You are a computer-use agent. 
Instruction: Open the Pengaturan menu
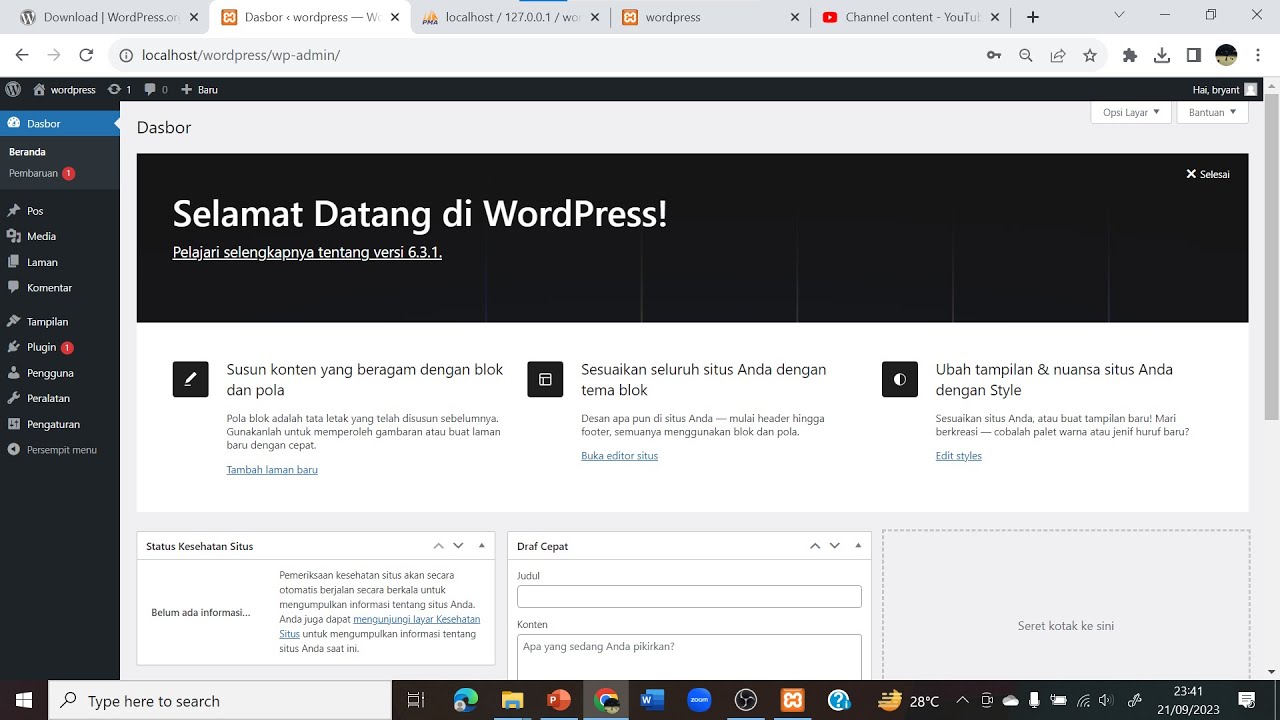pyautogui.click(x=60, y=424)
